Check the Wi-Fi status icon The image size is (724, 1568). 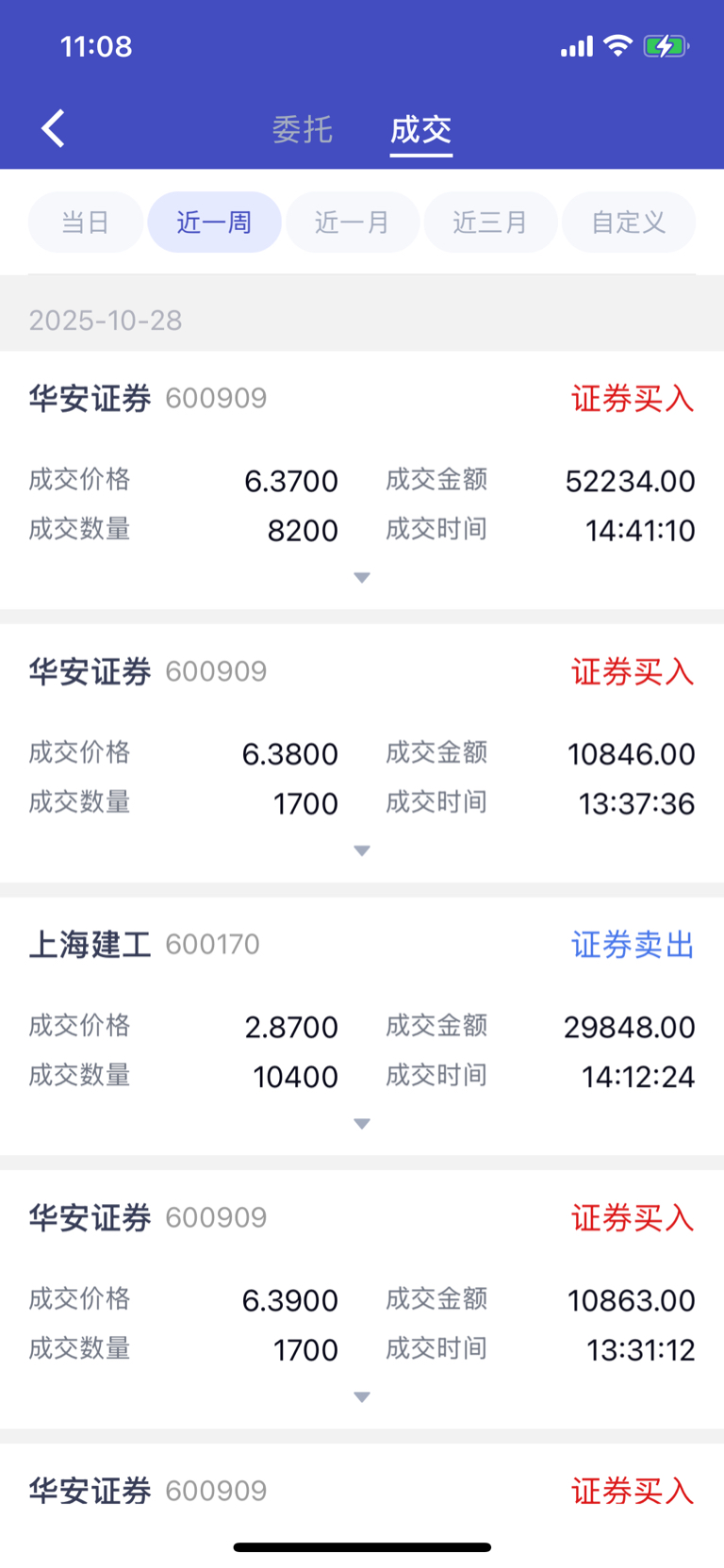[x=618, y=45]
